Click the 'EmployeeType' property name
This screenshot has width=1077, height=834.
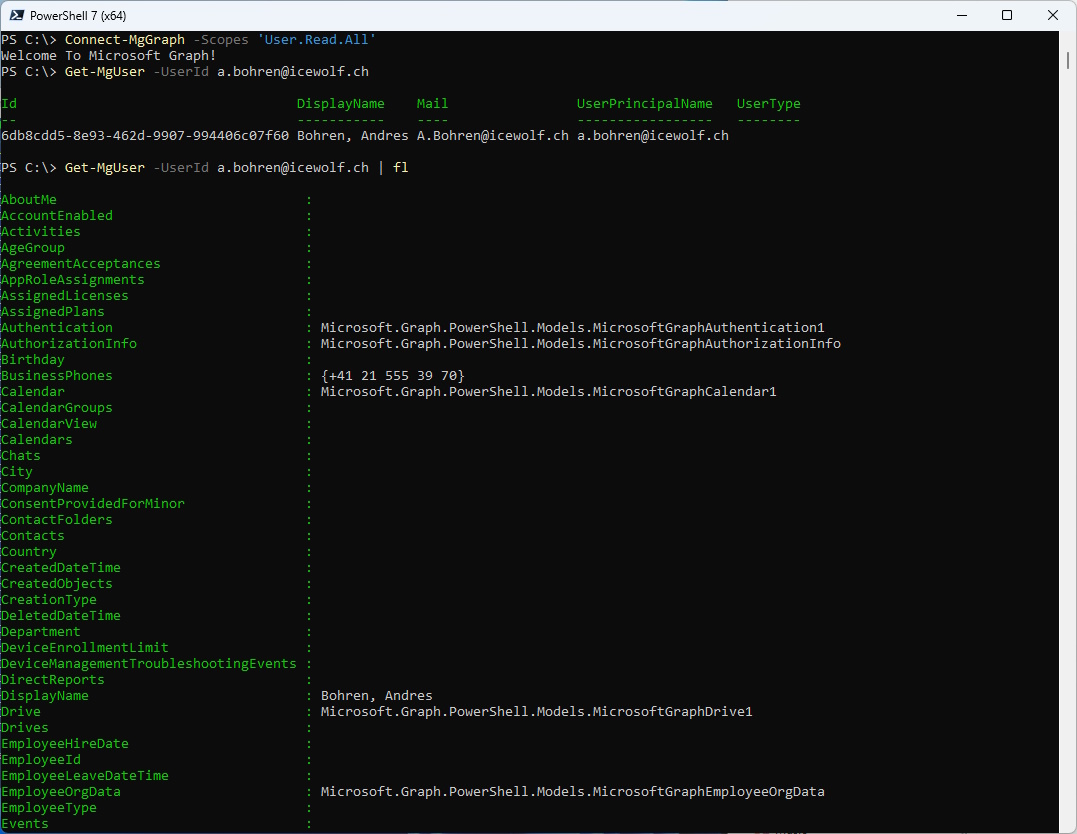tap(49, 808)
